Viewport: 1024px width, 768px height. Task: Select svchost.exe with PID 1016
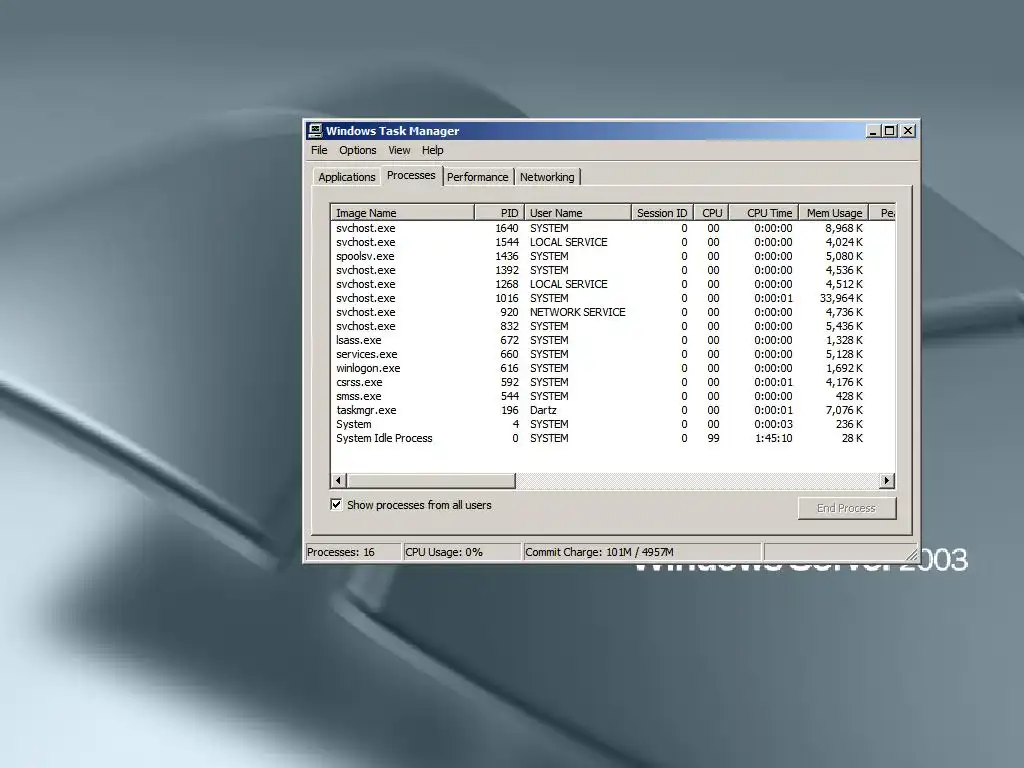(x=613, y=298)
